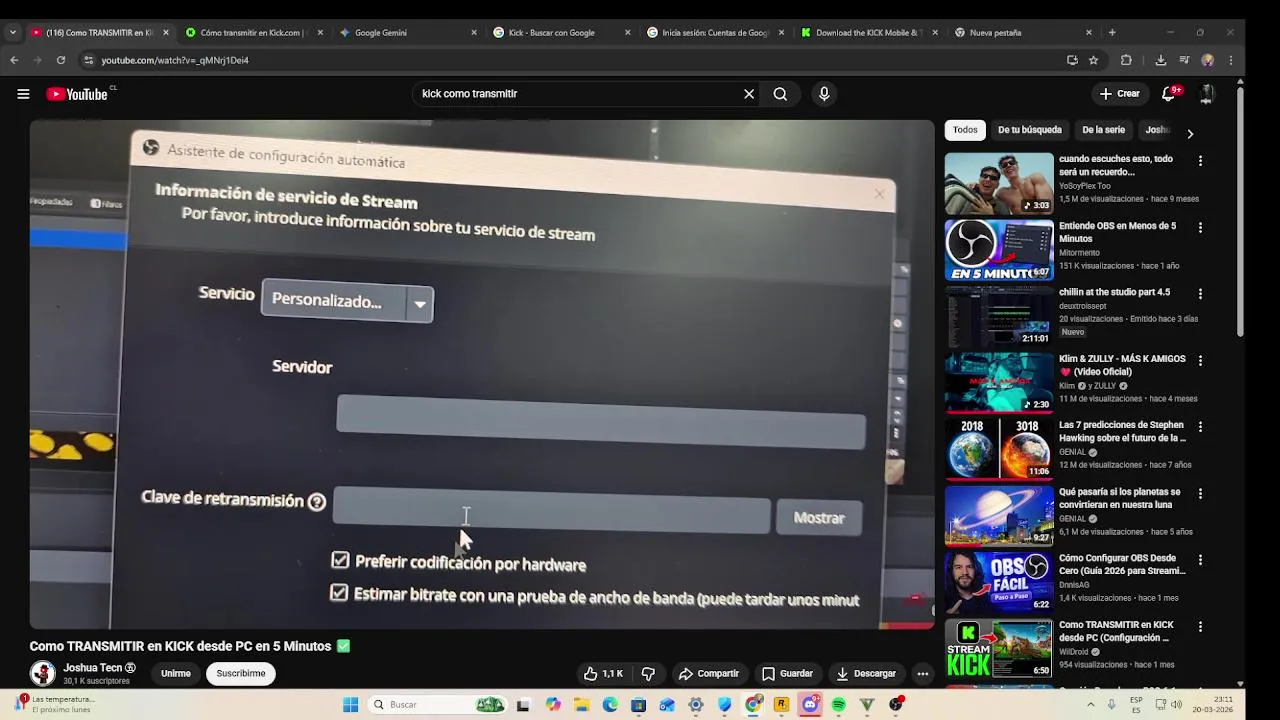Viewport: 1280px width, 720px height.
Task: Open the taskbar clock showing 23:11
Action: click(1211, 705)
